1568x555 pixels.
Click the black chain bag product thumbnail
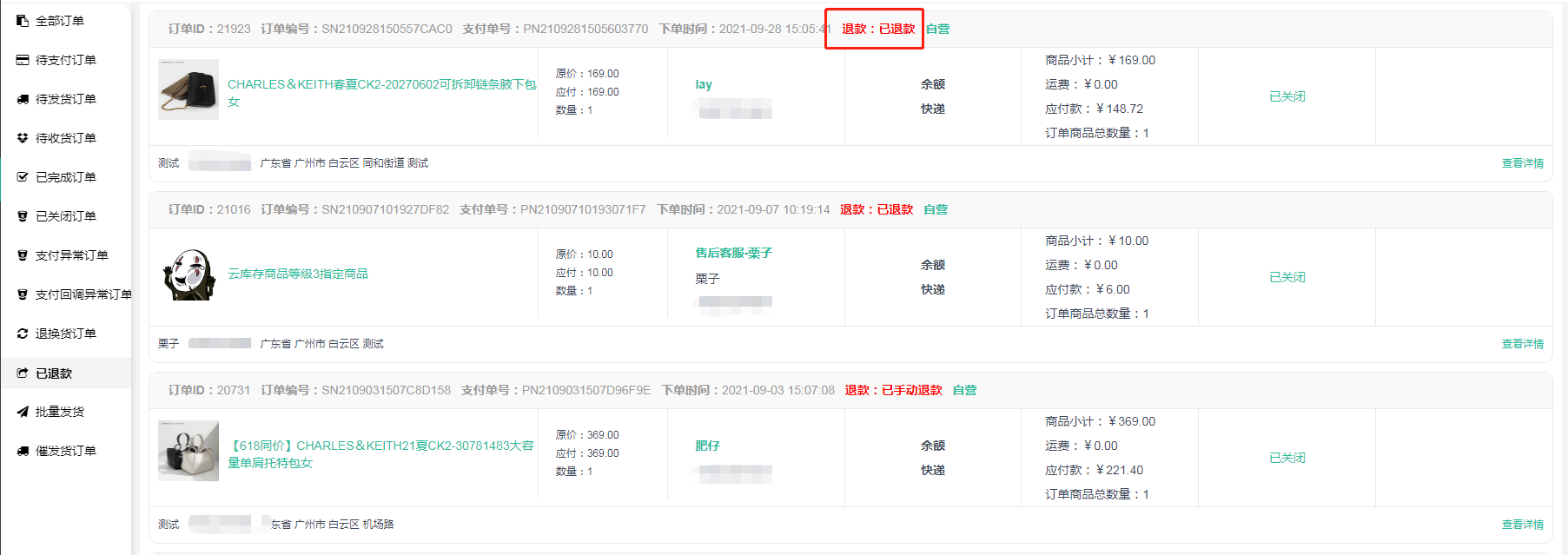(189, 89)
